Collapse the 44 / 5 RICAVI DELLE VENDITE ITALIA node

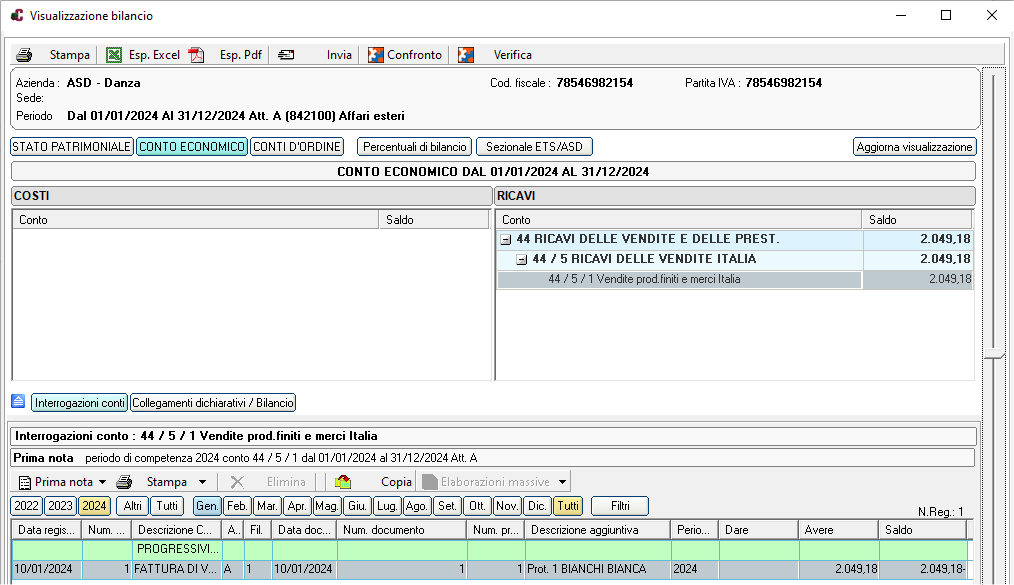click(521, 260)
